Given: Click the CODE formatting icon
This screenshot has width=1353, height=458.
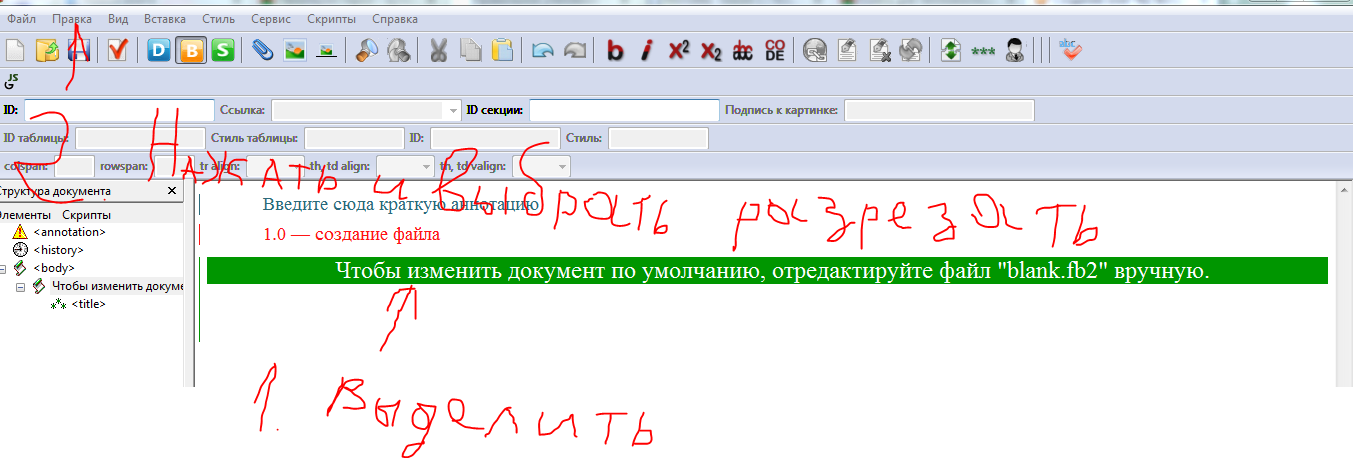Looking at the screenshot, I should coord(775,50).
